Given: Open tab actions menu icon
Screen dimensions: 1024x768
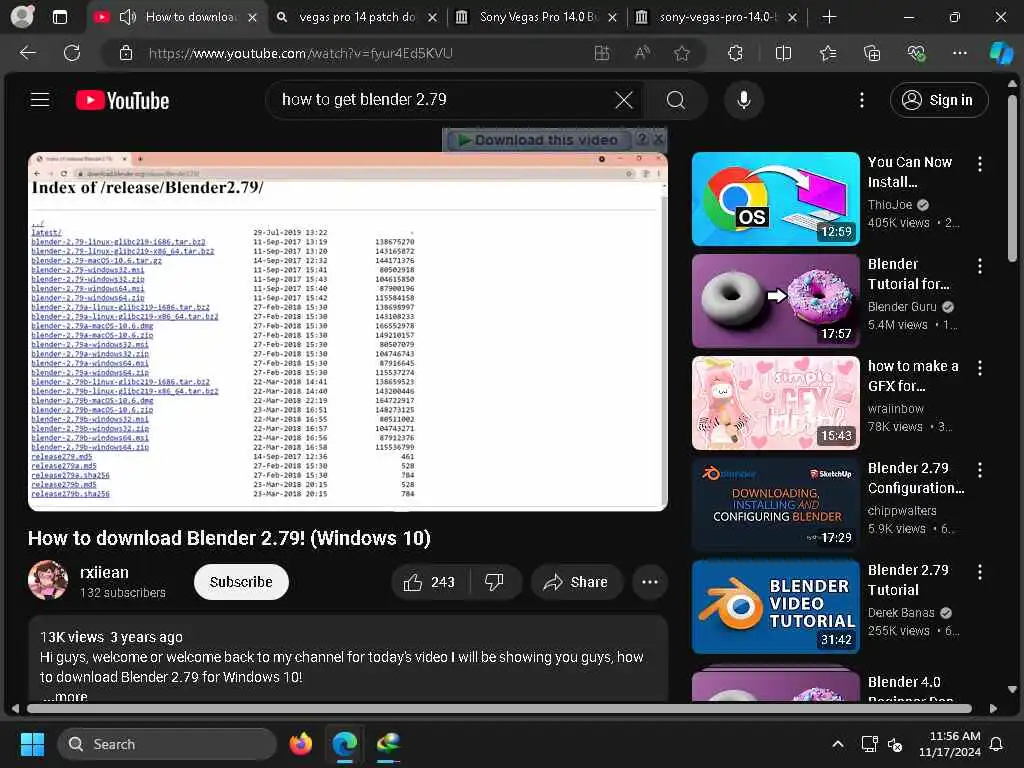Looking at the screenshot, I should [59, 17].
